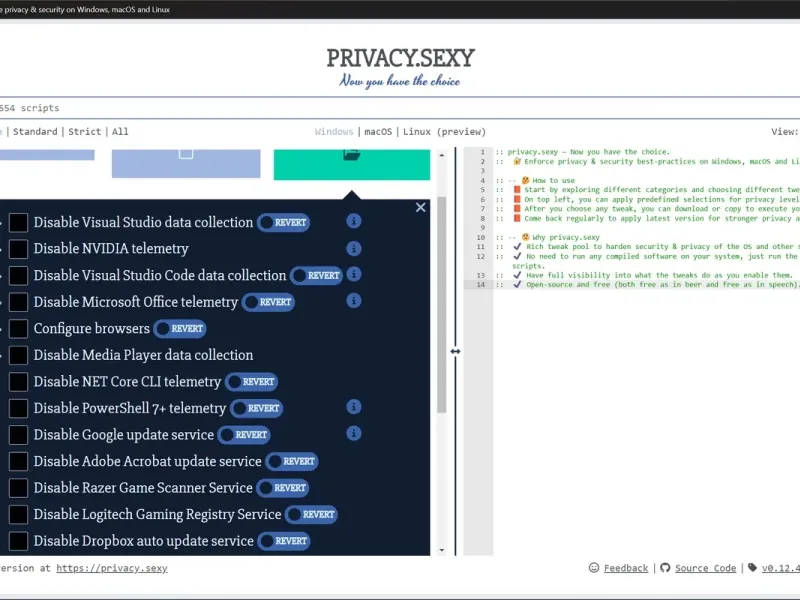Click the green folder category card

pyautogui.click(x=352, y=164)
